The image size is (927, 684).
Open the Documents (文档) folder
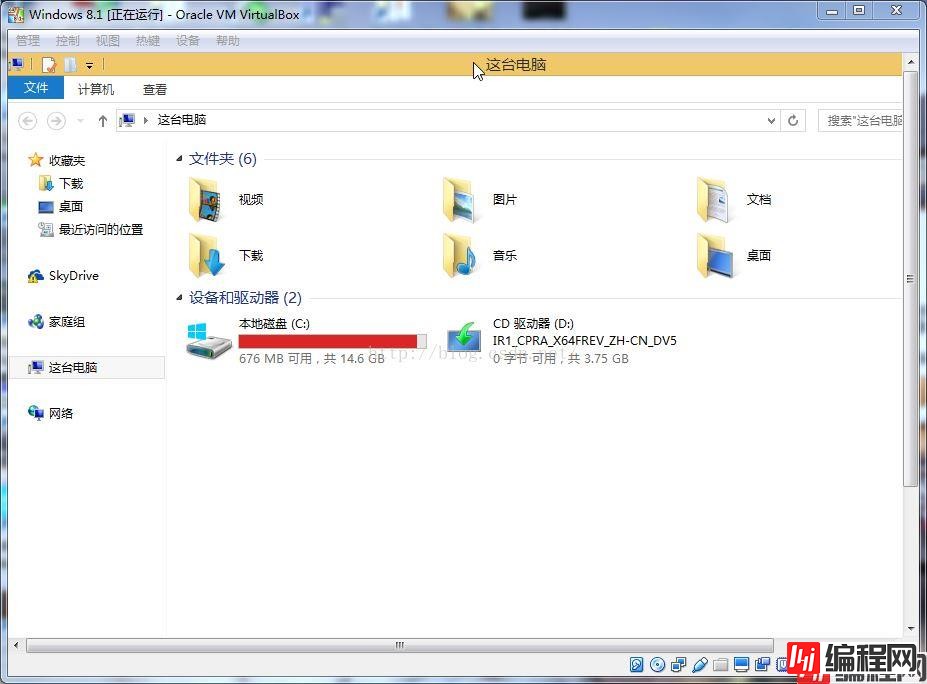click(x=715, y=200)
